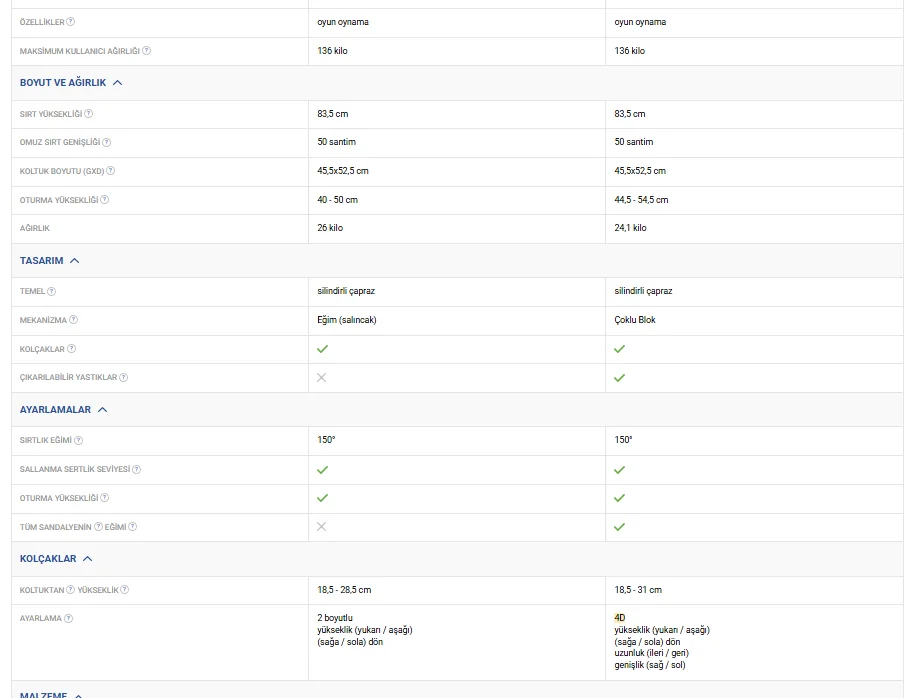Click MEKANİZMA question mark icon
Screen dimensions: 921x698
[73, 320]
